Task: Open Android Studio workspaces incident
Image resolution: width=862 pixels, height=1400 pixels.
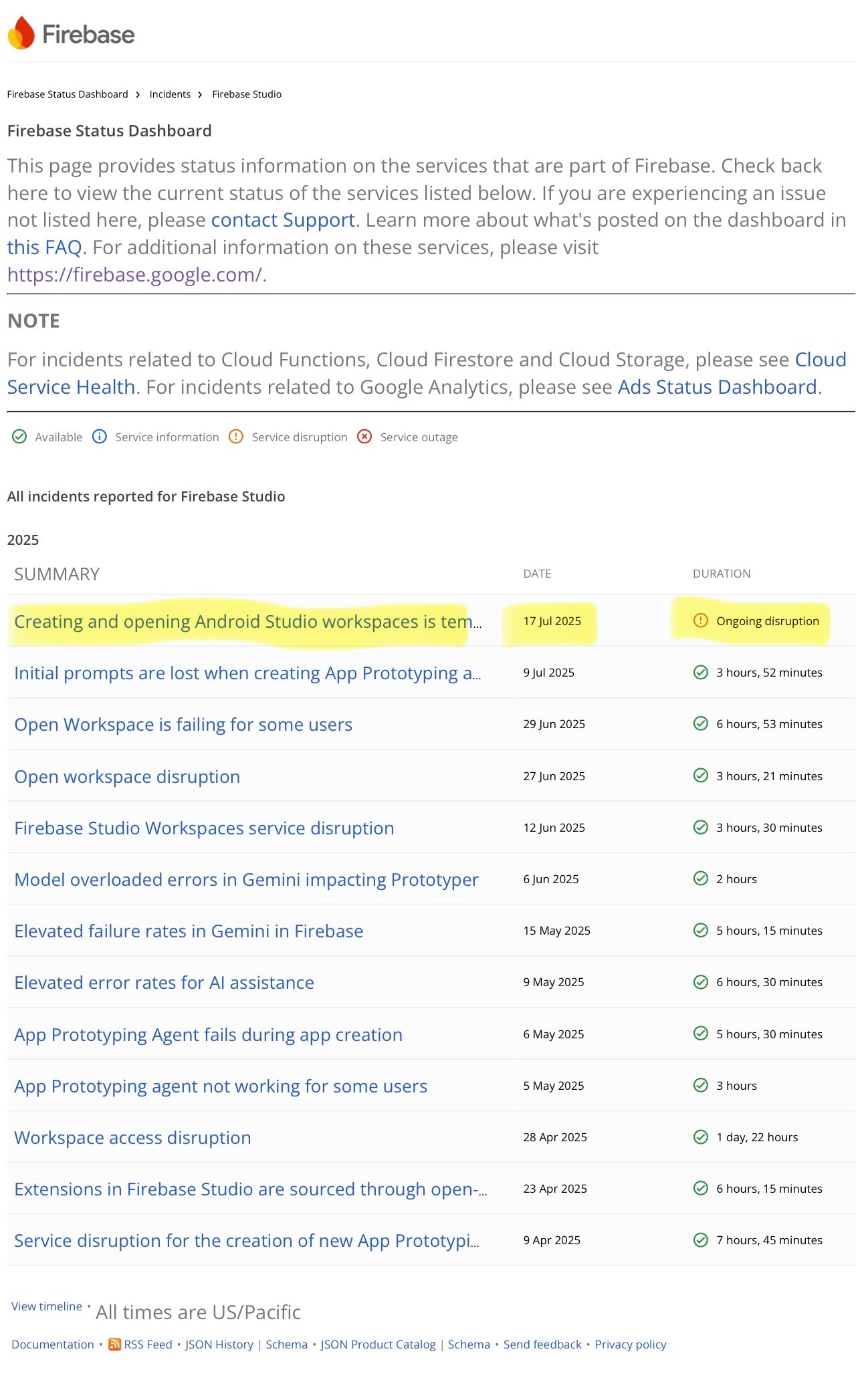Action: [x=247, y=622]
